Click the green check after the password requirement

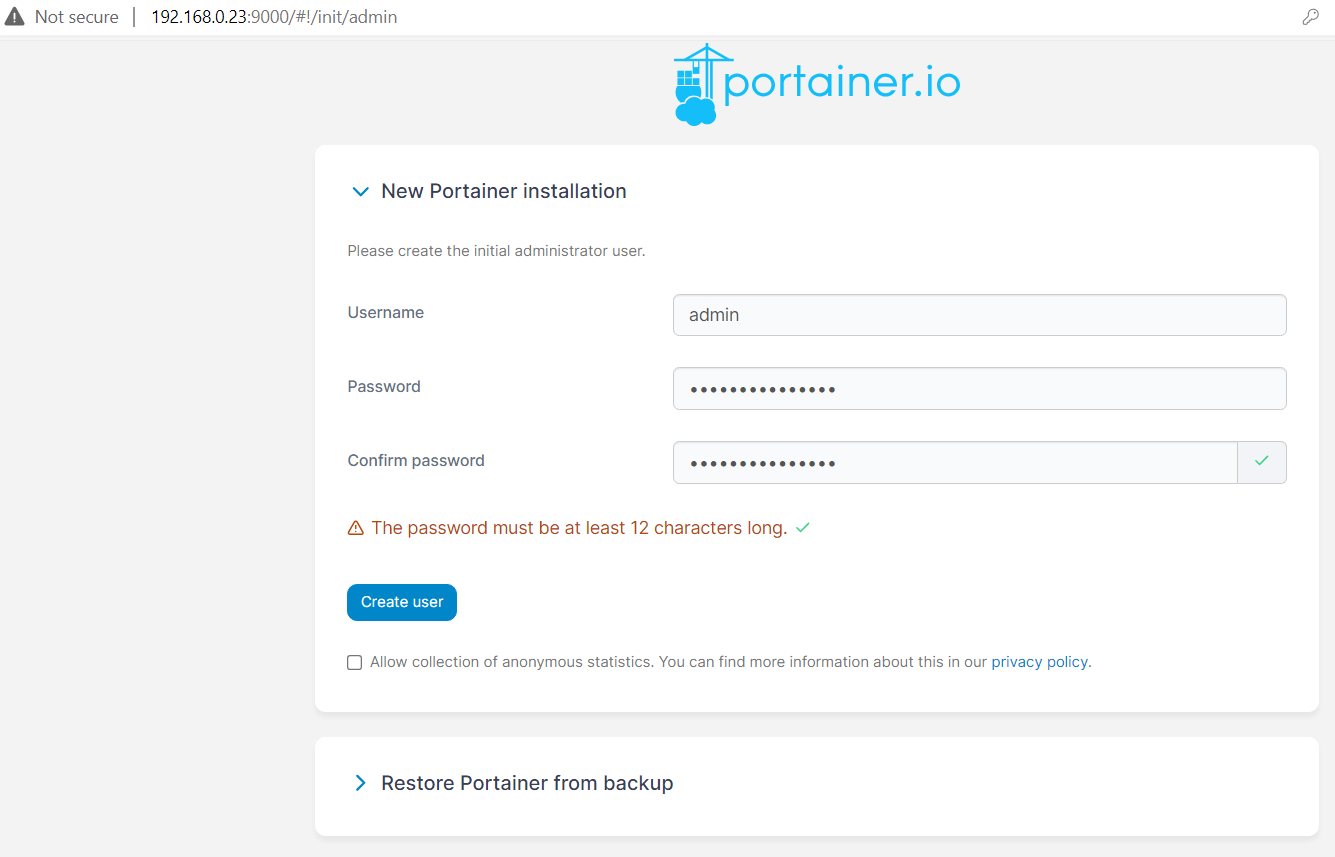point(802,527)
